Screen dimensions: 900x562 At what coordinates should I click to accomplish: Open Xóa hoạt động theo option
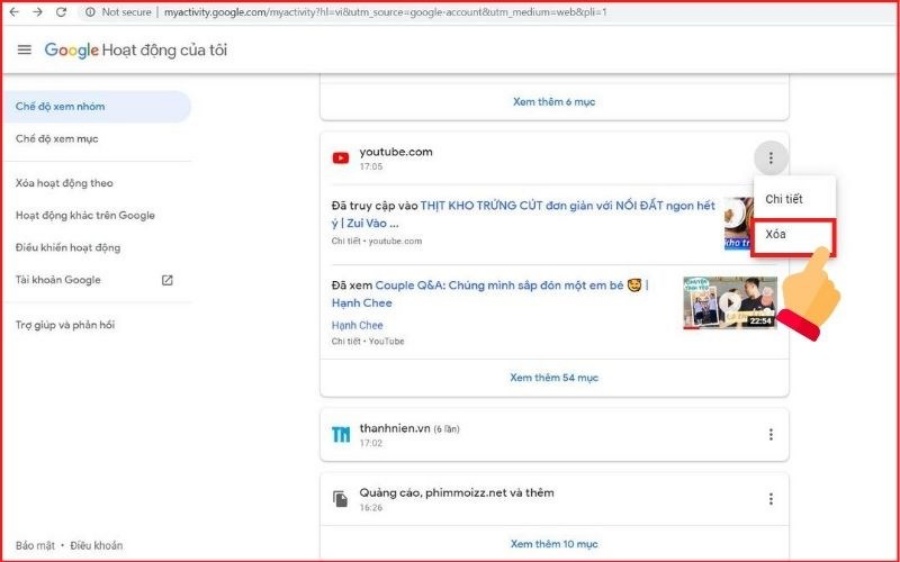click(64, 183)
